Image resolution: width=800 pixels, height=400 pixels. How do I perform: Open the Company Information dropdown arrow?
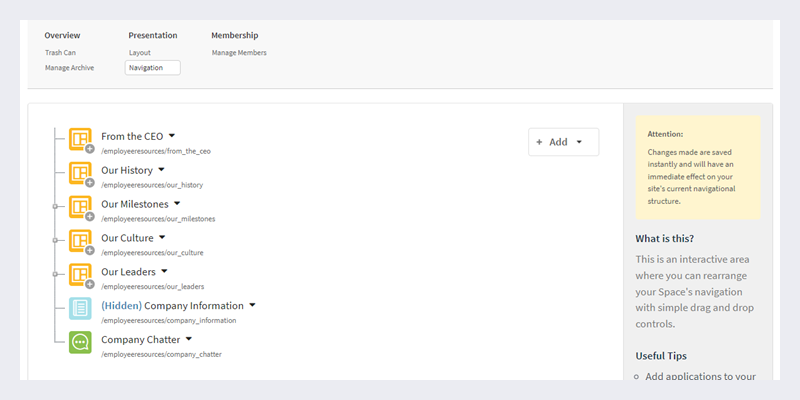click(x=253, y=305)
